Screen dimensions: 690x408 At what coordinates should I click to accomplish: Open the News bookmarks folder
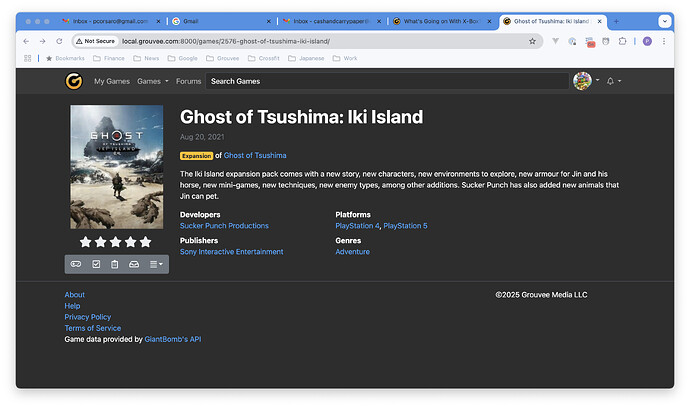coord(146,58)
